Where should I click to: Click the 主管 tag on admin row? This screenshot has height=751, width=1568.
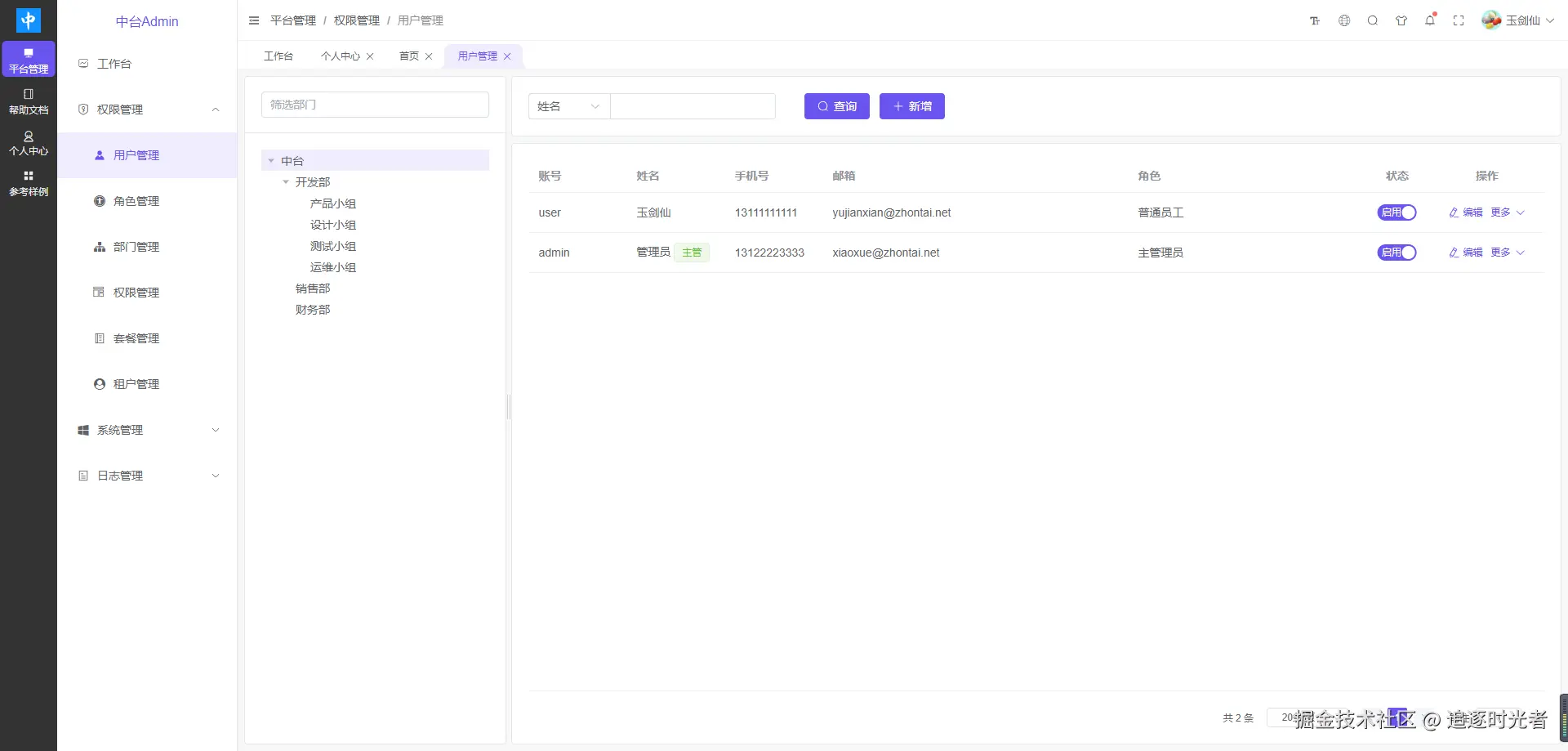pos(692,253)
